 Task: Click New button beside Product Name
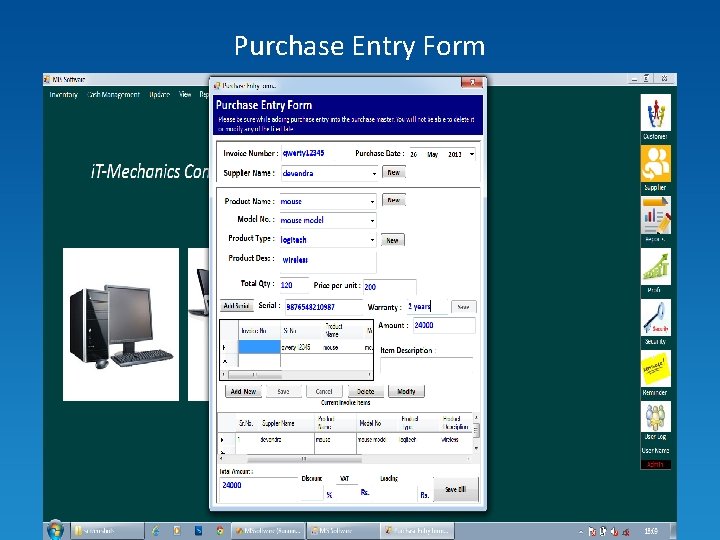[394, 200]
